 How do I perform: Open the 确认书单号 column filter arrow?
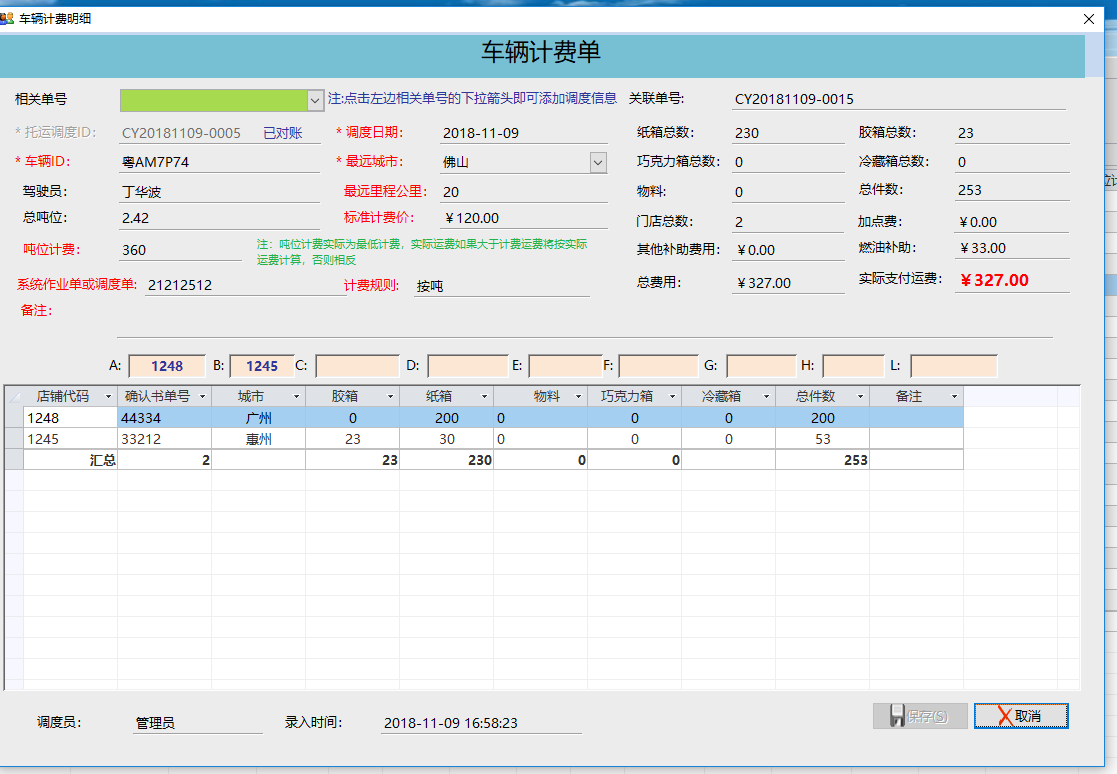click(x=202, y=397)
